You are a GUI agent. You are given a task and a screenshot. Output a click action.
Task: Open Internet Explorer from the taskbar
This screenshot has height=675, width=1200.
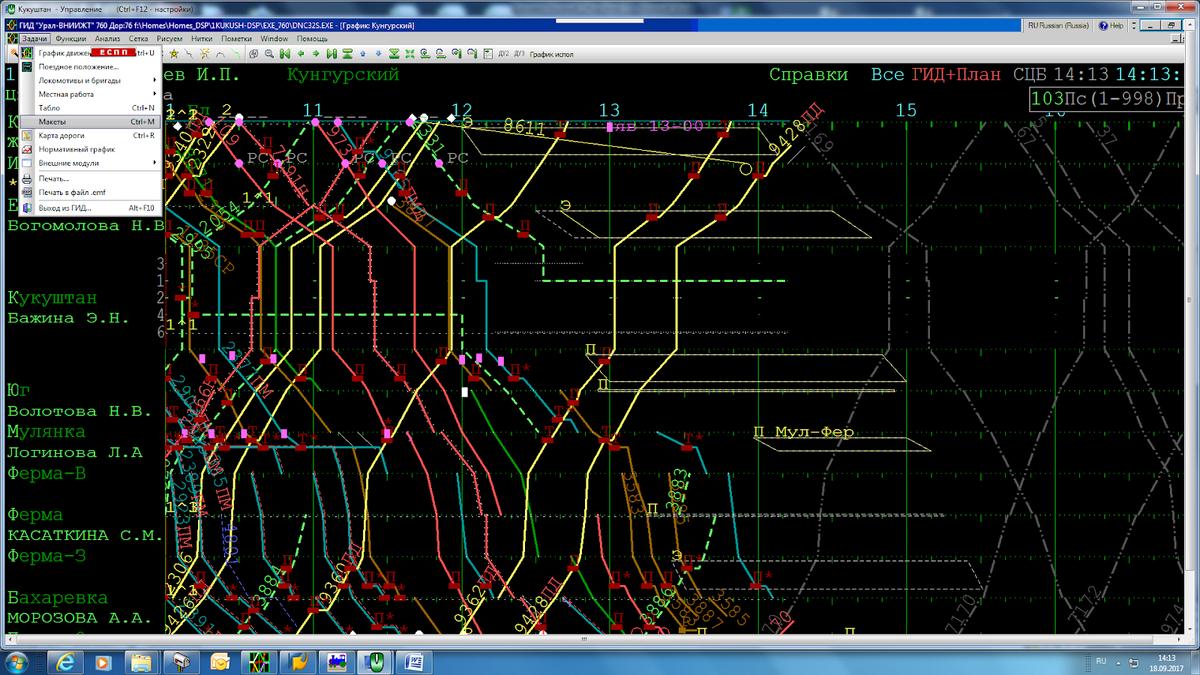(66, 662)
